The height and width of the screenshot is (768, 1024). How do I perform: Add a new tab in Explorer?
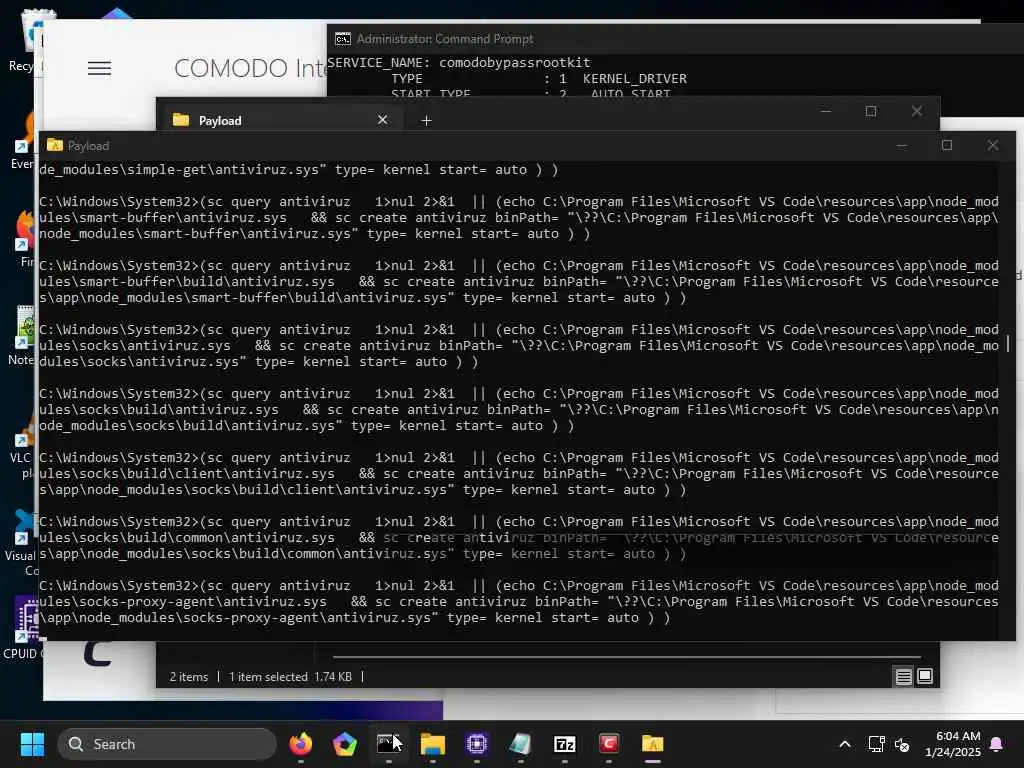[426, 120]
